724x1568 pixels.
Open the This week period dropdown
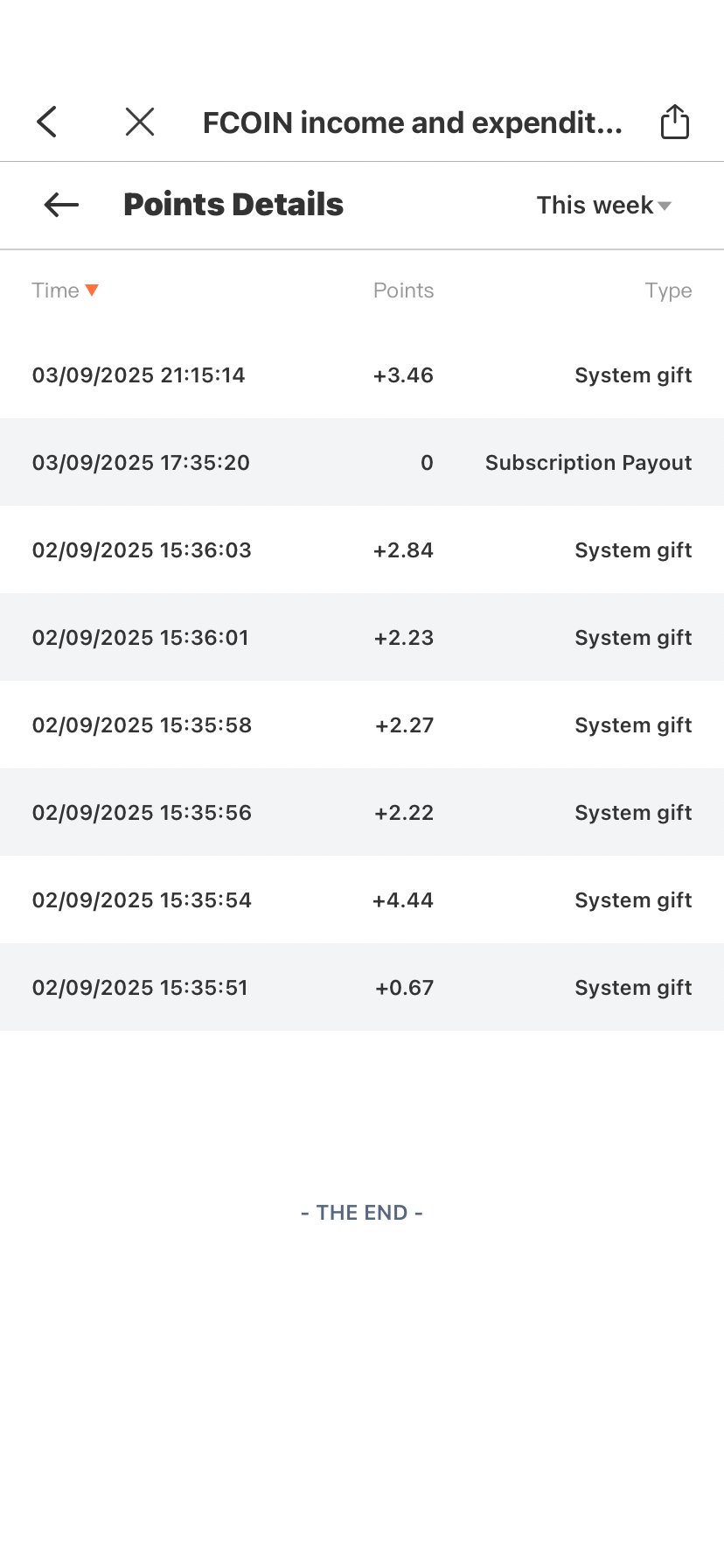603,205
